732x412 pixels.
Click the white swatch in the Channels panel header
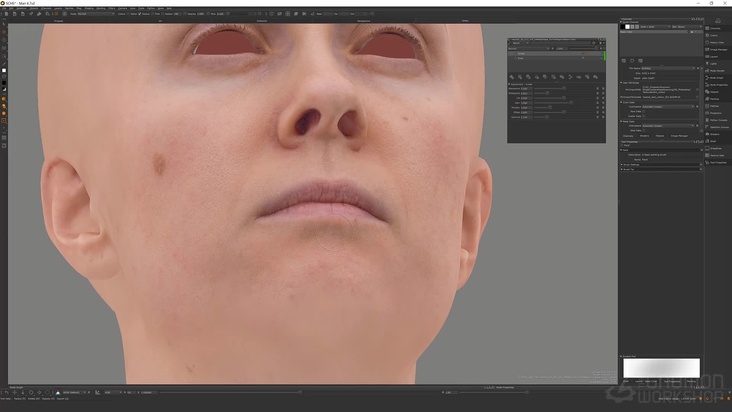[627, 27]
